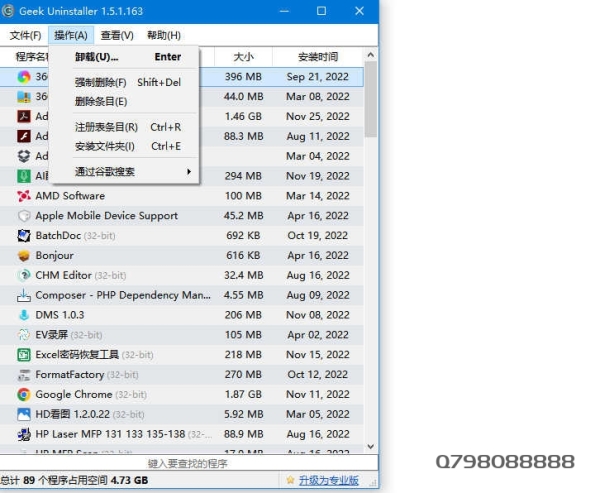The image size is (600, 493).
Task: Click the 692 KB size value
Action: (x=243, y=236)
